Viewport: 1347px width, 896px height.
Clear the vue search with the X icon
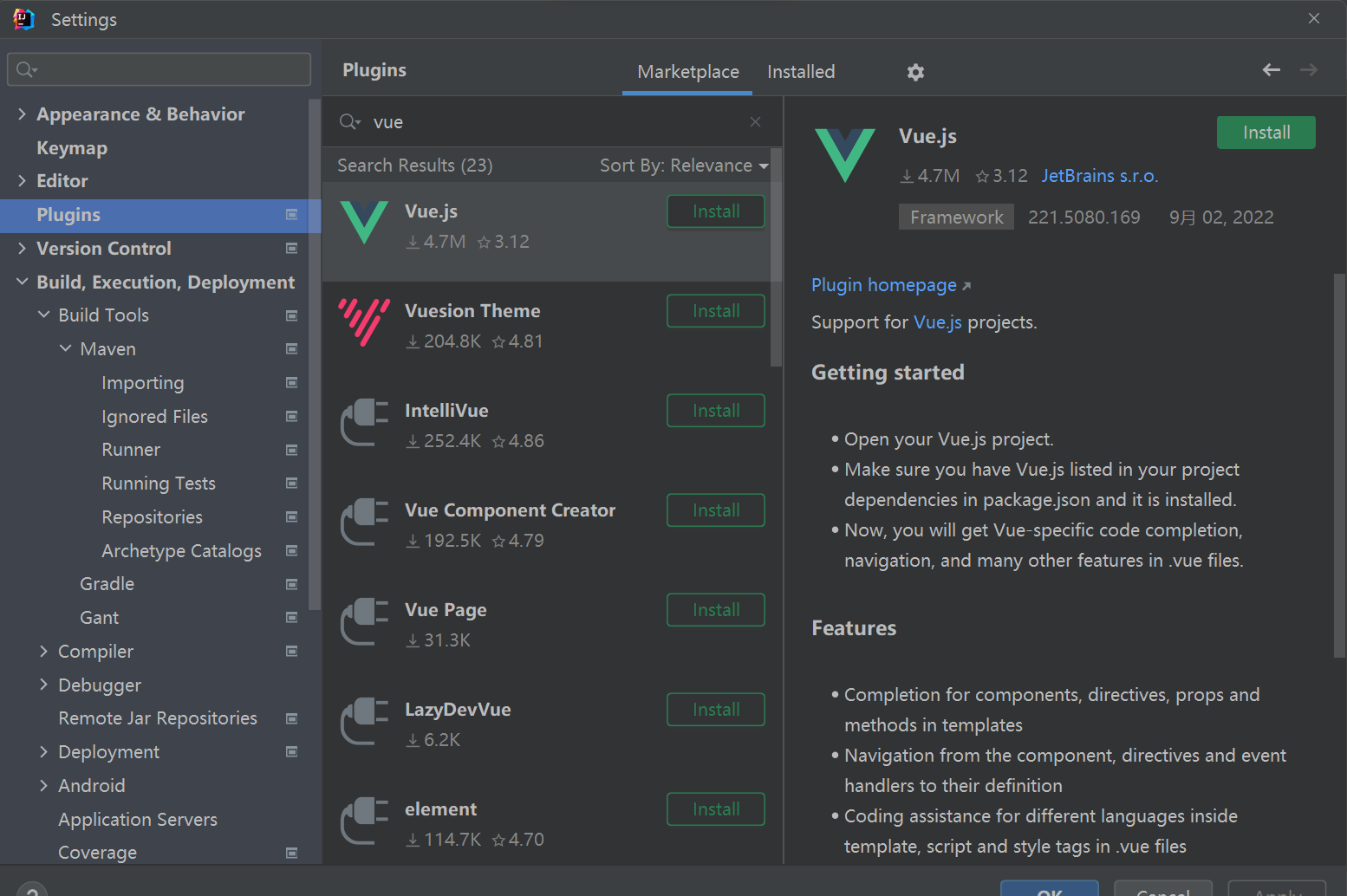click(x=755, y=122)
